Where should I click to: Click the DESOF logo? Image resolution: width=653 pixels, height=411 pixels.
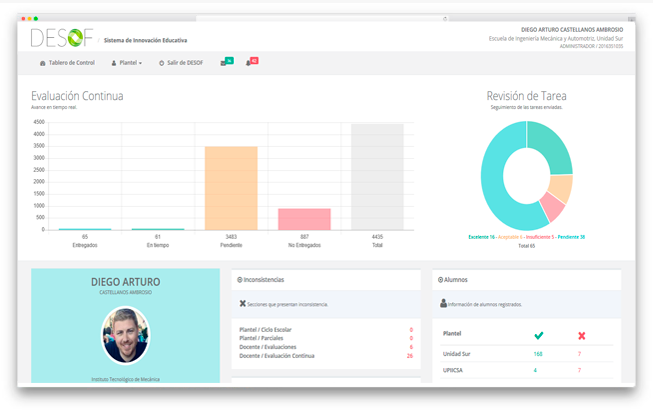(62, 38)
